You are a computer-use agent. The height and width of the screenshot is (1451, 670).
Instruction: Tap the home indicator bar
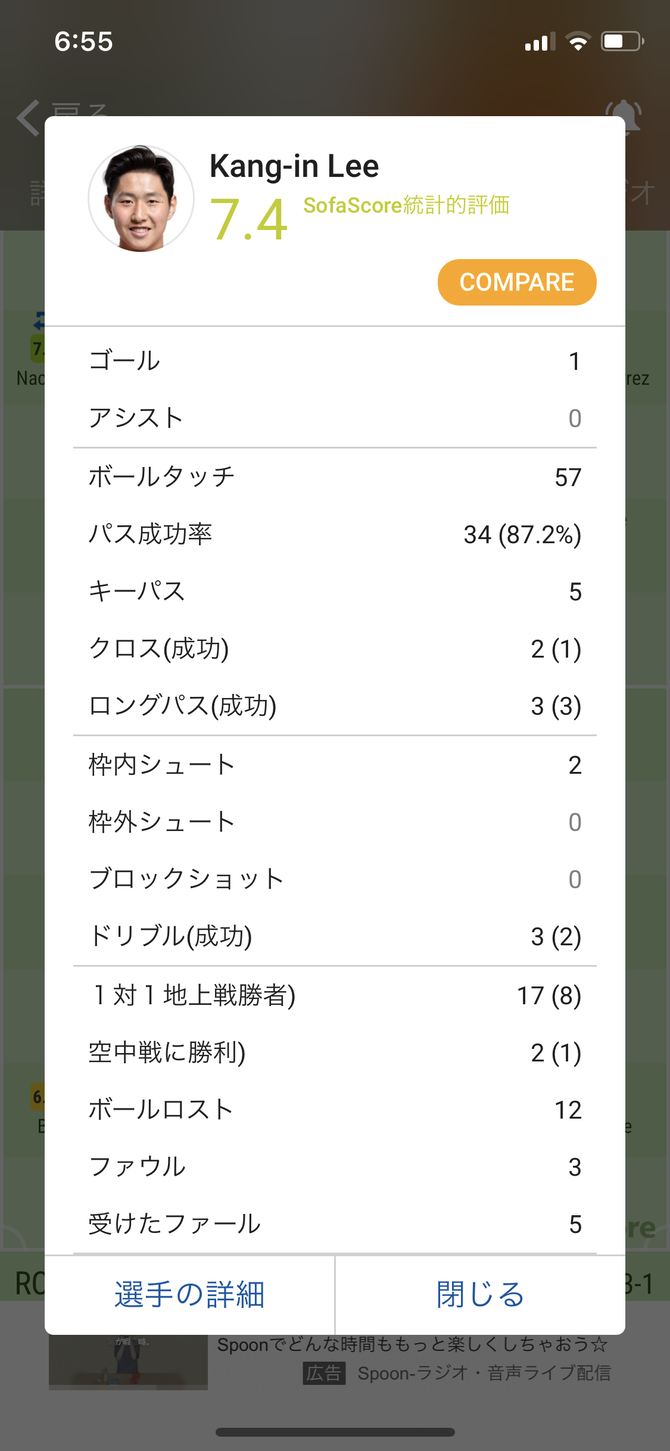335,1432
